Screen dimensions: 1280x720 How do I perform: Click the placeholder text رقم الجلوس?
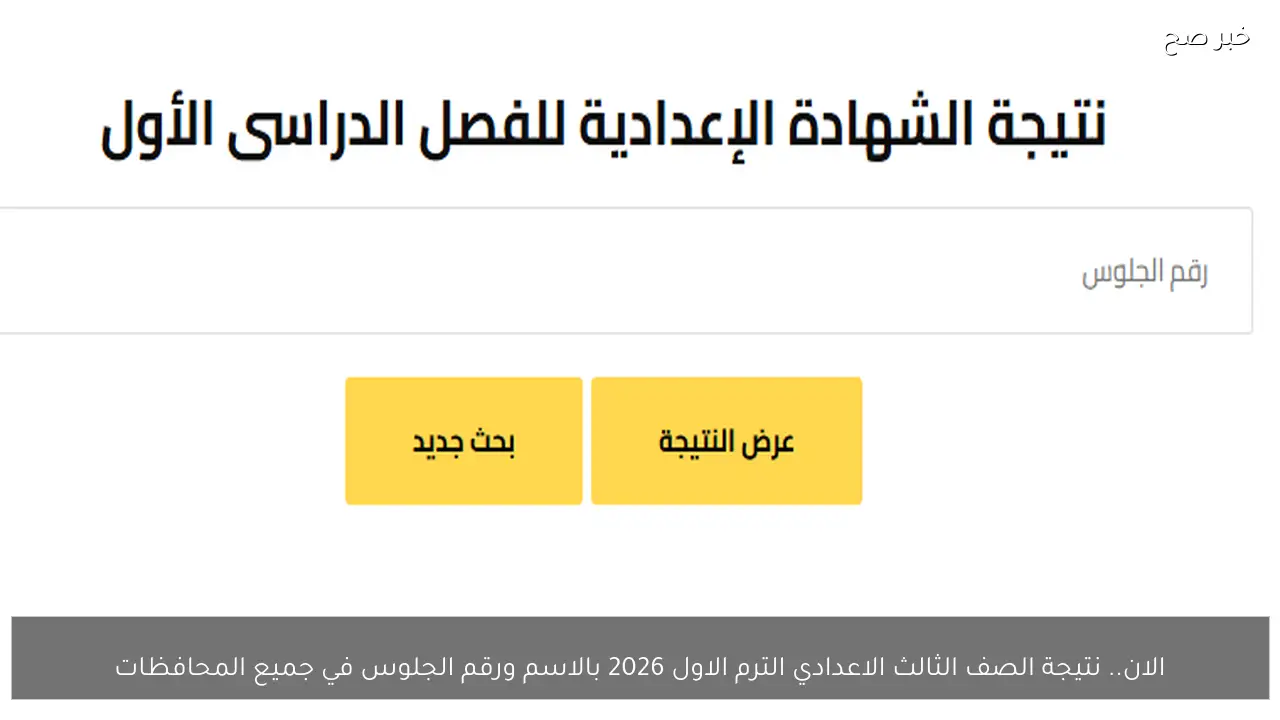pos(1144,270)
